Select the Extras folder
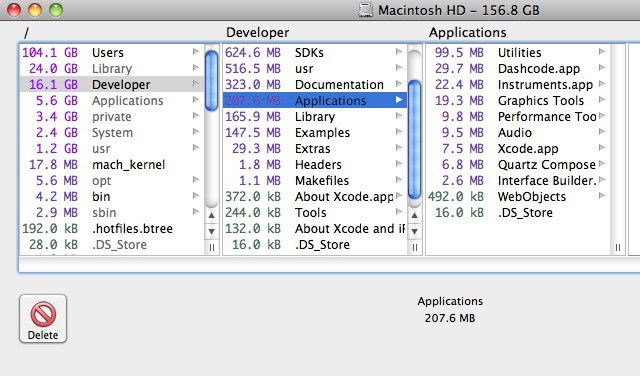 coord(315,148)
